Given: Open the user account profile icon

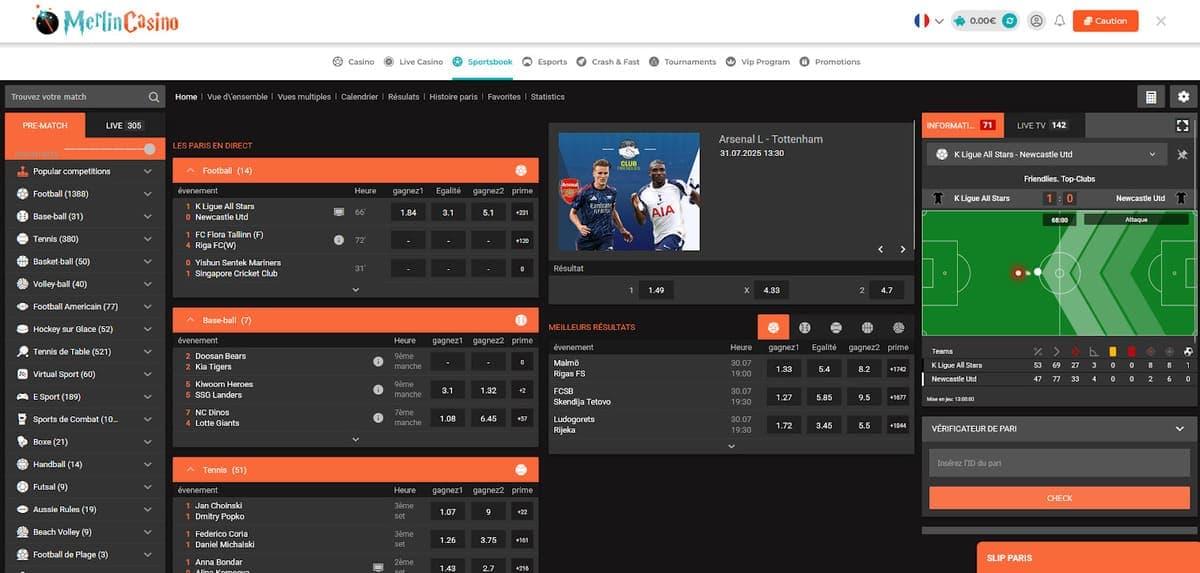Looking at the screenshot, I should (1036, 21).
